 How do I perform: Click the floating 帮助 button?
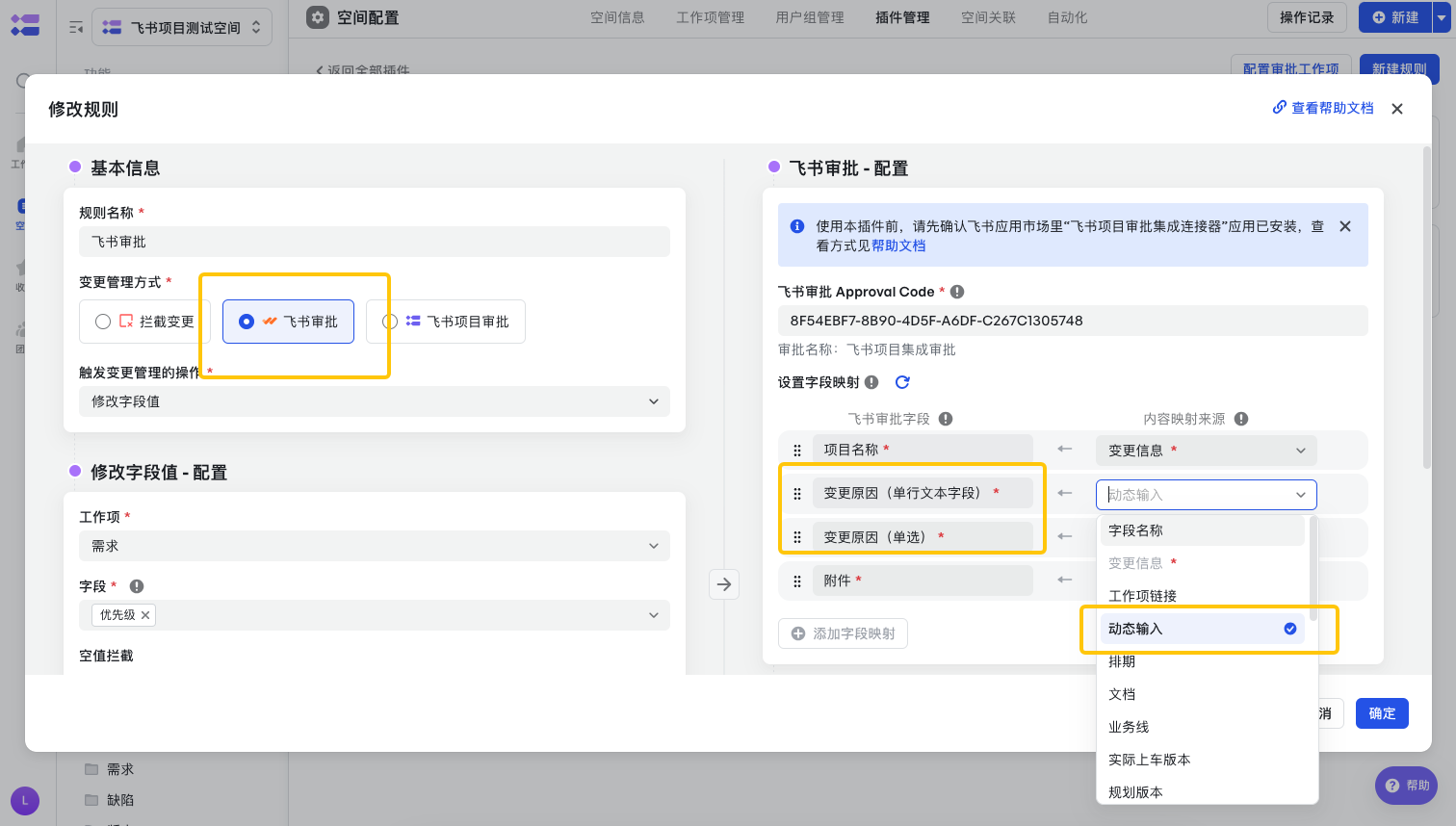point(1406,786)
